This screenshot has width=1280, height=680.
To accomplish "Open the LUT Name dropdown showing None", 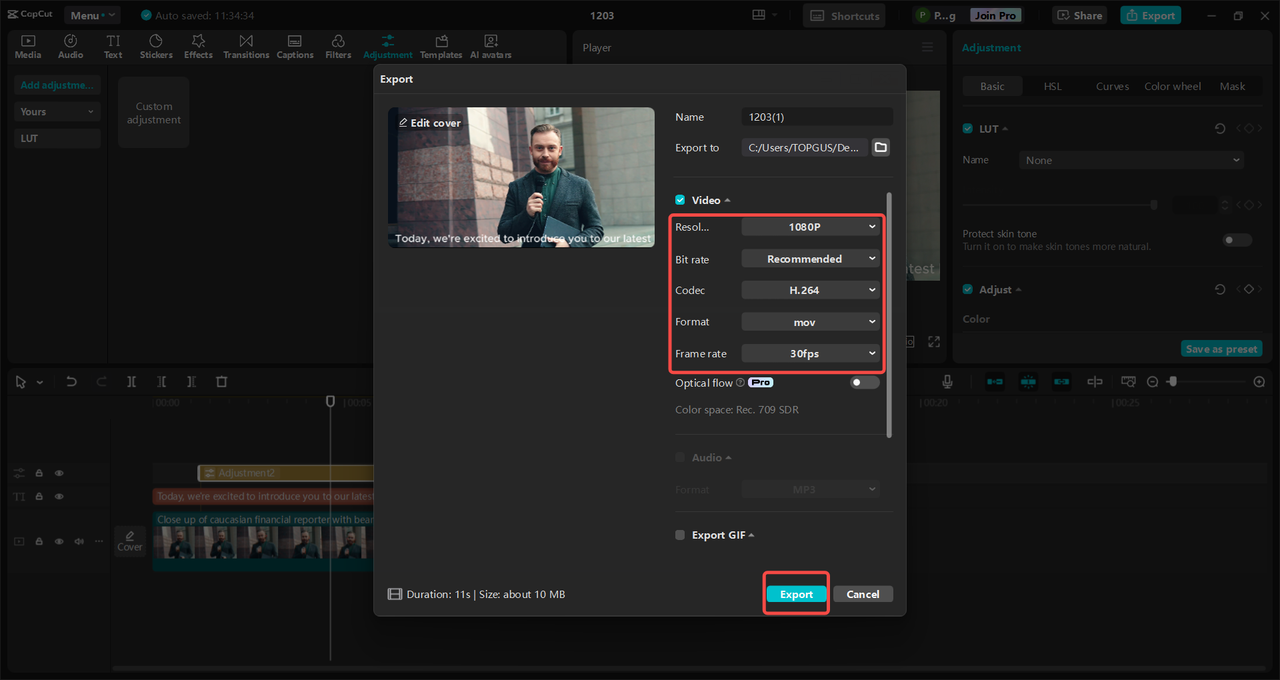I will coord(1132,160).
